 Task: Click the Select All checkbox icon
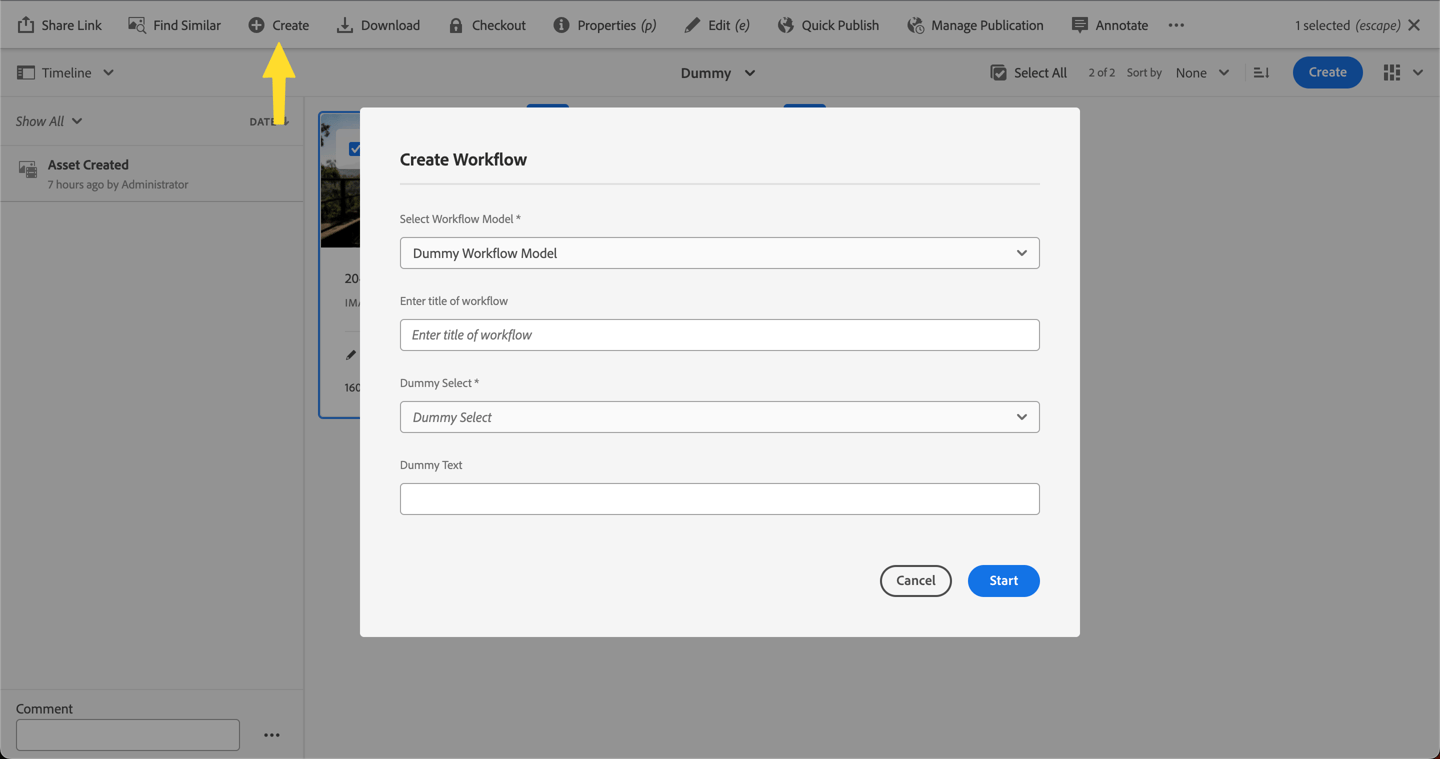[x=998, y=73]
